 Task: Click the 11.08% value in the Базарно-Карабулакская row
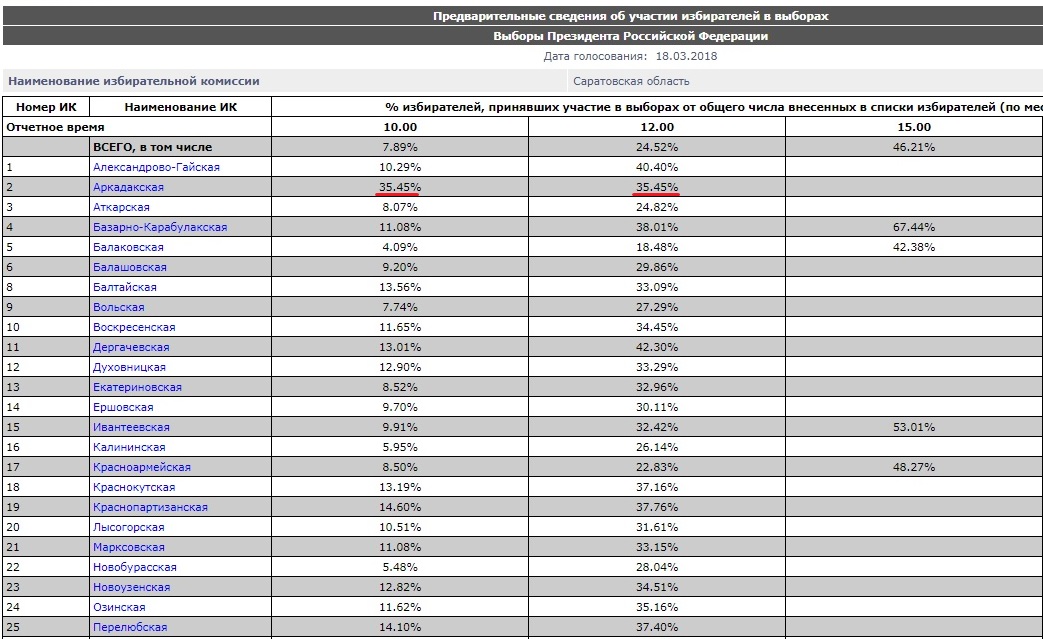[400, 227]
